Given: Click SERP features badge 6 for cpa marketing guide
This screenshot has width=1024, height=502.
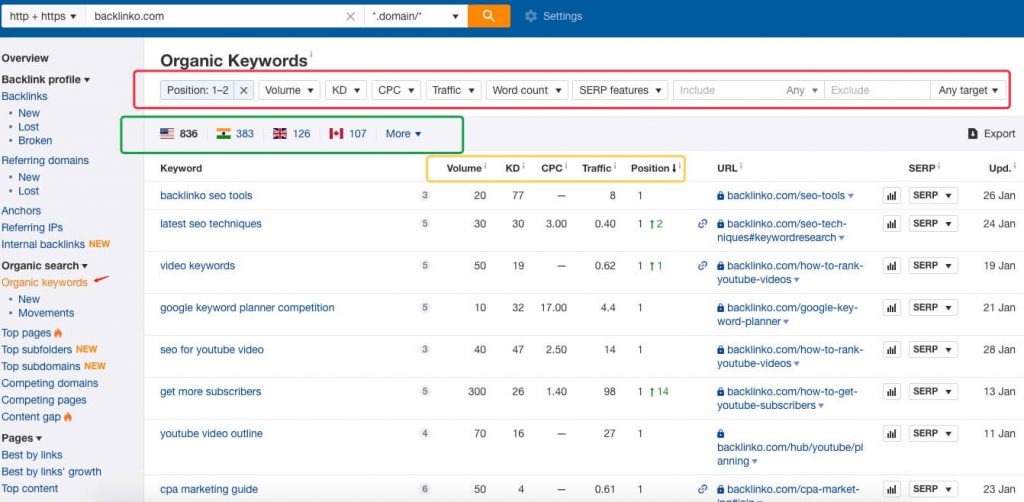Looking at the screenshot, I should click(425, 489).
